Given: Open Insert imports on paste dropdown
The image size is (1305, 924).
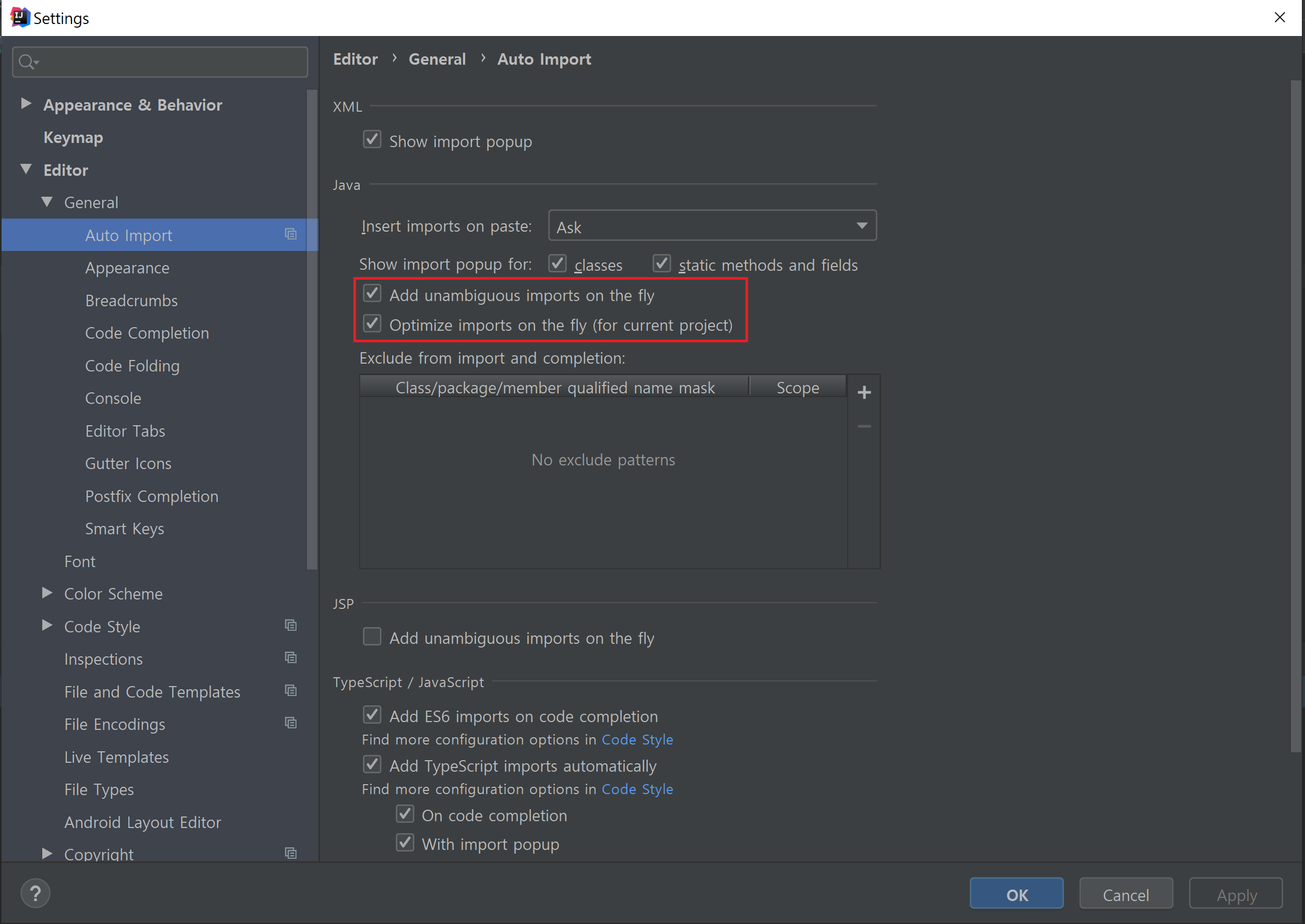Looking at the screenshot, I should [711, 226].
